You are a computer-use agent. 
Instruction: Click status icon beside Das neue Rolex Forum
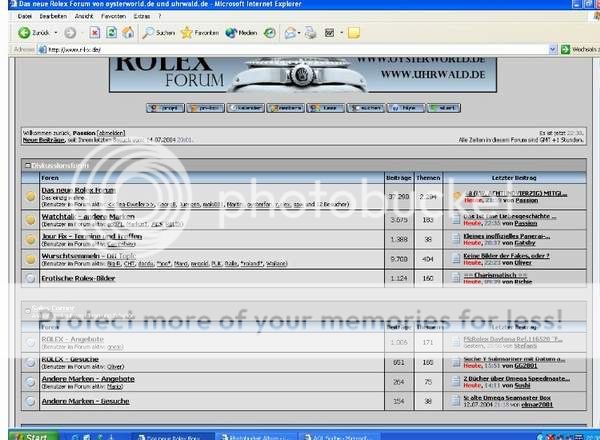tap(30, 197)
